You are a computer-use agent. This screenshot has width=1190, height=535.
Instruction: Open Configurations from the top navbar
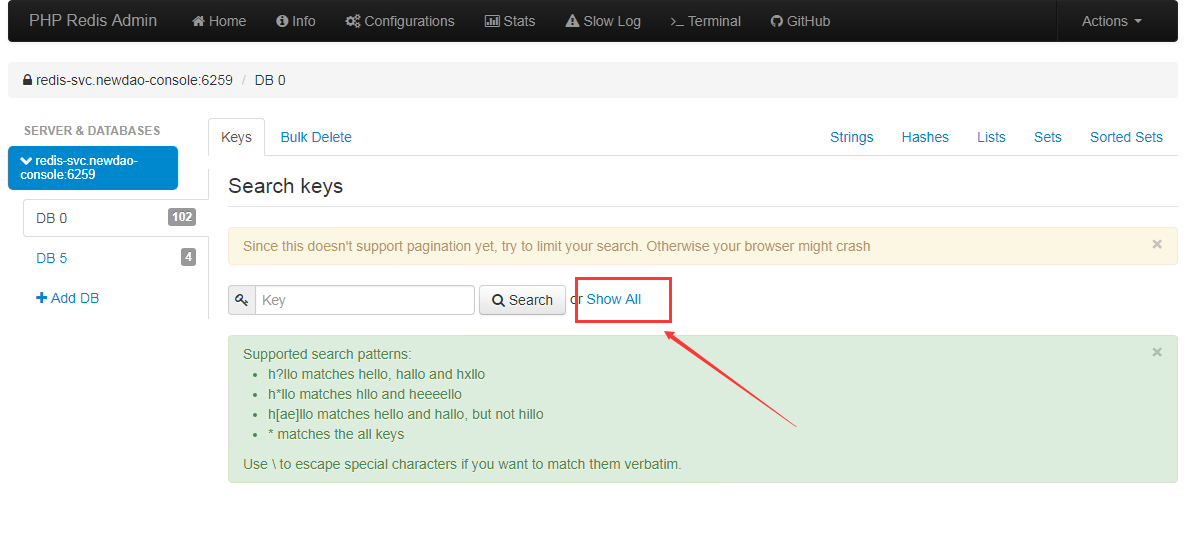pos(399,21)
